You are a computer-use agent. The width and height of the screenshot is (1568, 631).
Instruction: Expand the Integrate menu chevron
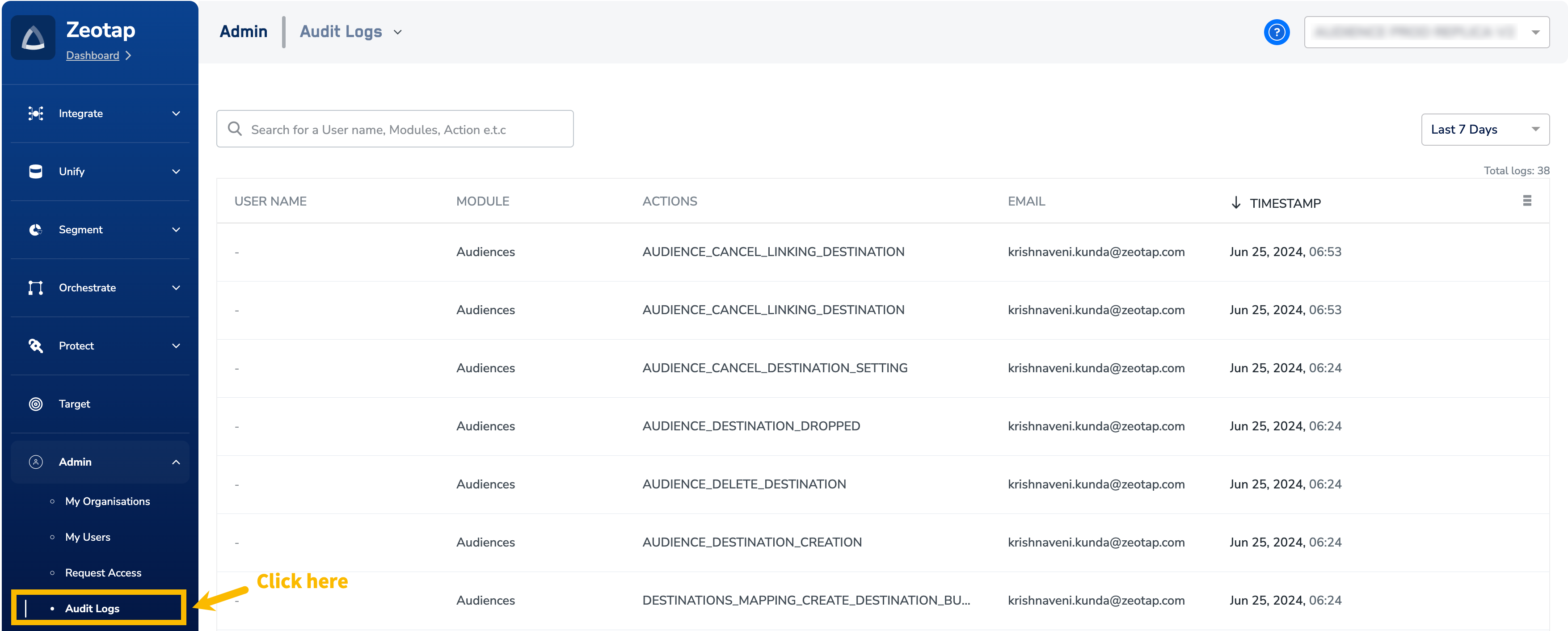click(x=176, y=114)
